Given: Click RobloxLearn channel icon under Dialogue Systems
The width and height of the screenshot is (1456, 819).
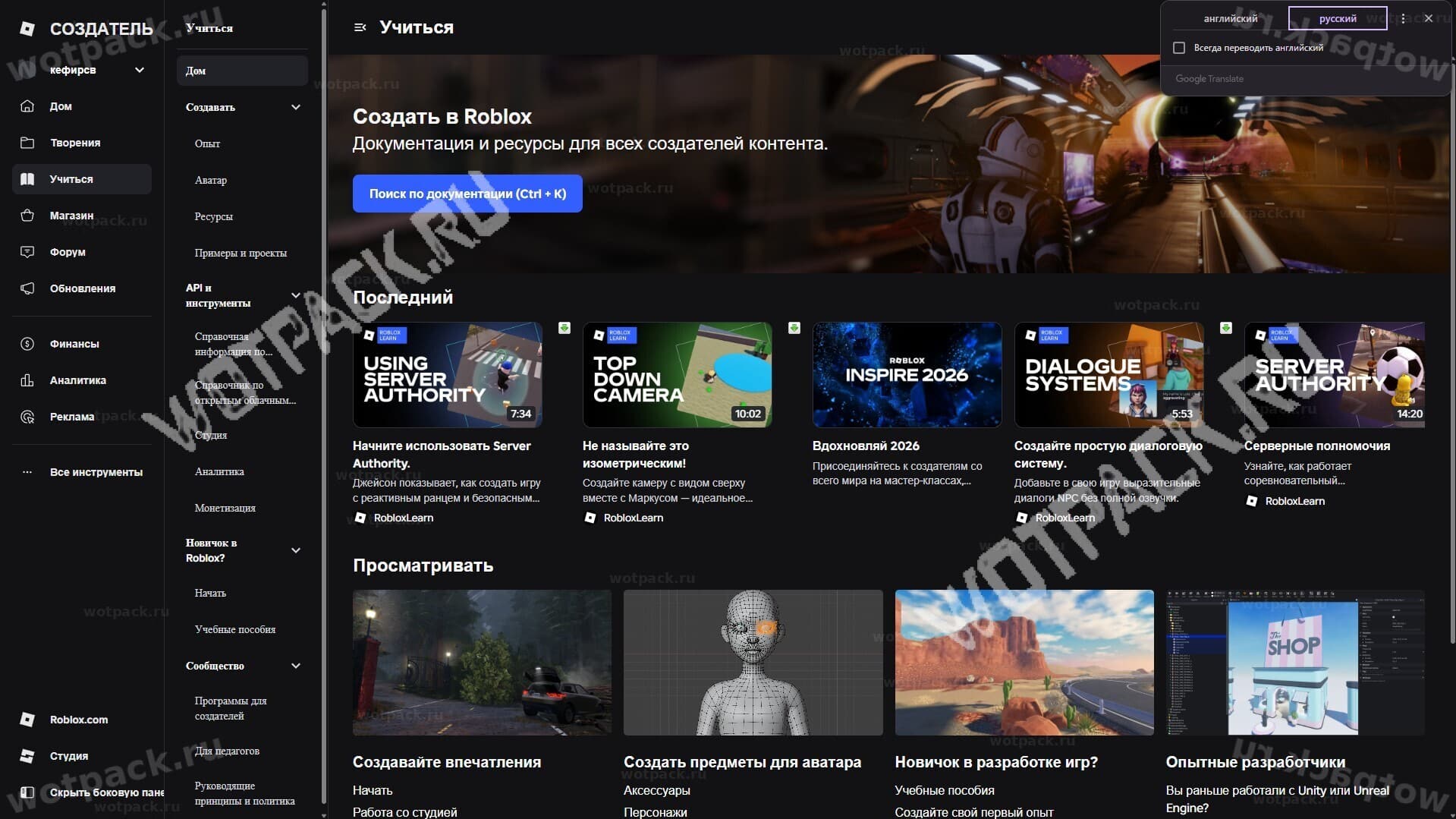Looking at the screenshot, I should click(x=1022, y=518).
